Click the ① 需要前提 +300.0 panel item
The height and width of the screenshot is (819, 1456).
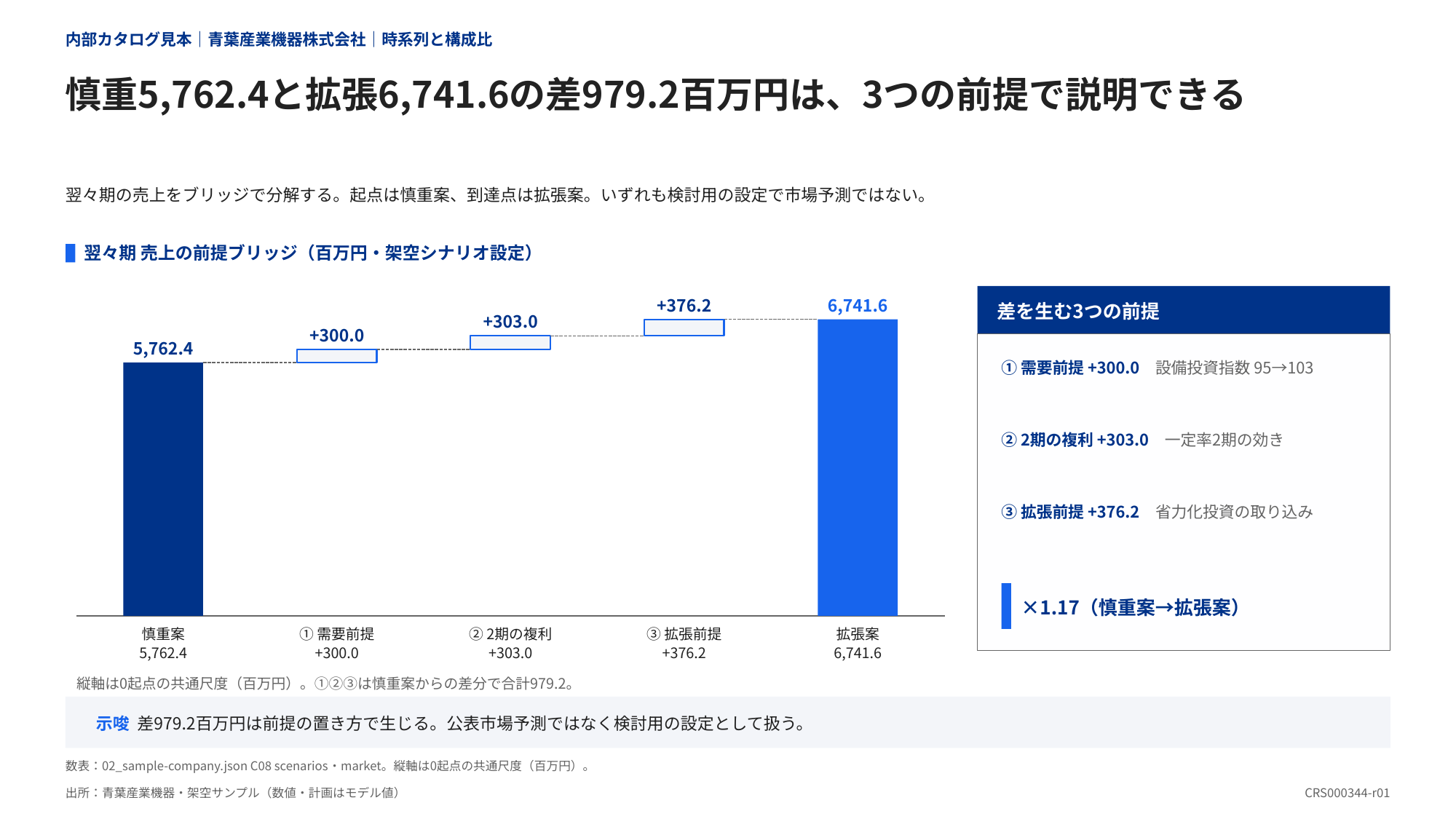(x=1070, y=368)
